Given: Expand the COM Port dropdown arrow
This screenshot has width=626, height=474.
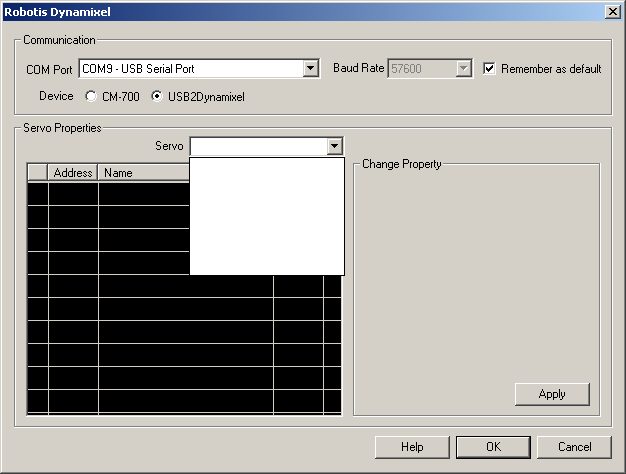Looking at the screenshot, I should coord(311,69).
